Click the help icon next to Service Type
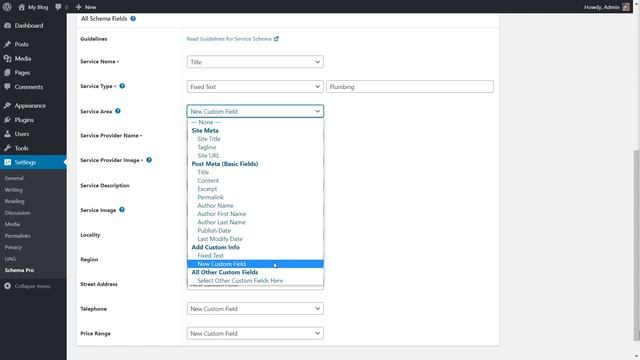Image resolution: width=640 pixels, height=360 pixels. (122, 86)
